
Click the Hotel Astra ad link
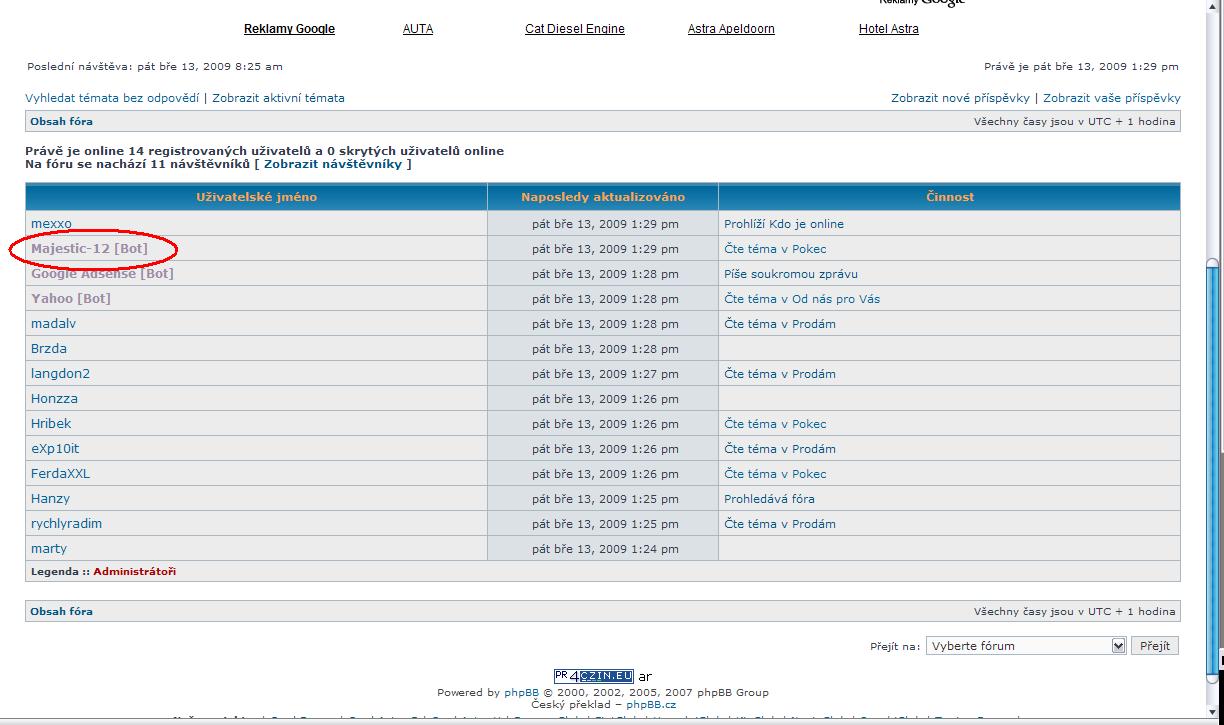tap(888, 29)
